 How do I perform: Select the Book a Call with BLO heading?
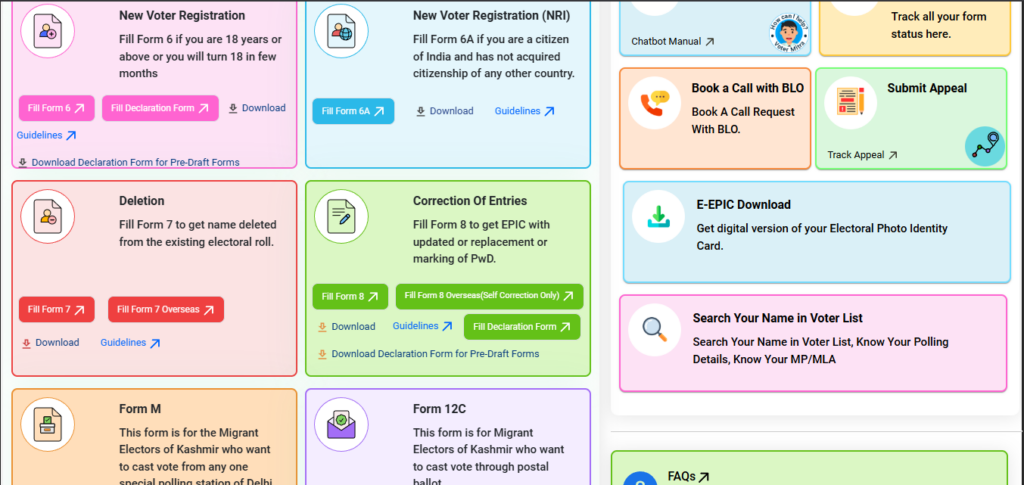click(x=748, y=88)
